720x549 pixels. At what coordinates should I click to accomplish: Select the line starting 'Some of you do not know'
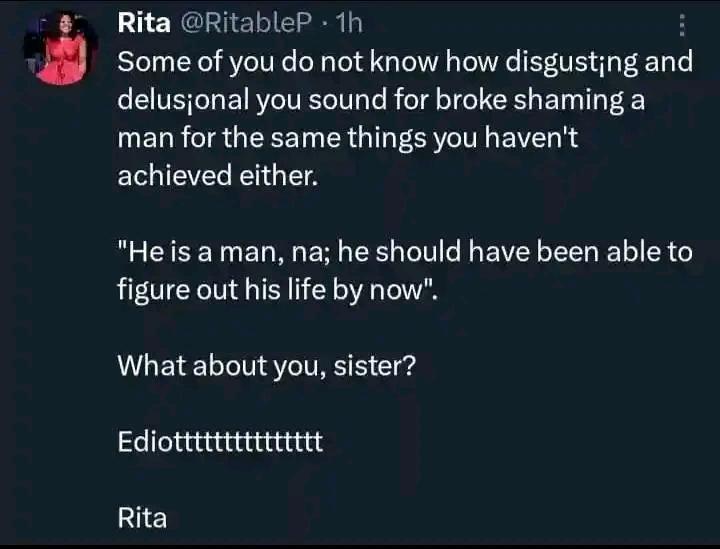[405, 62]
